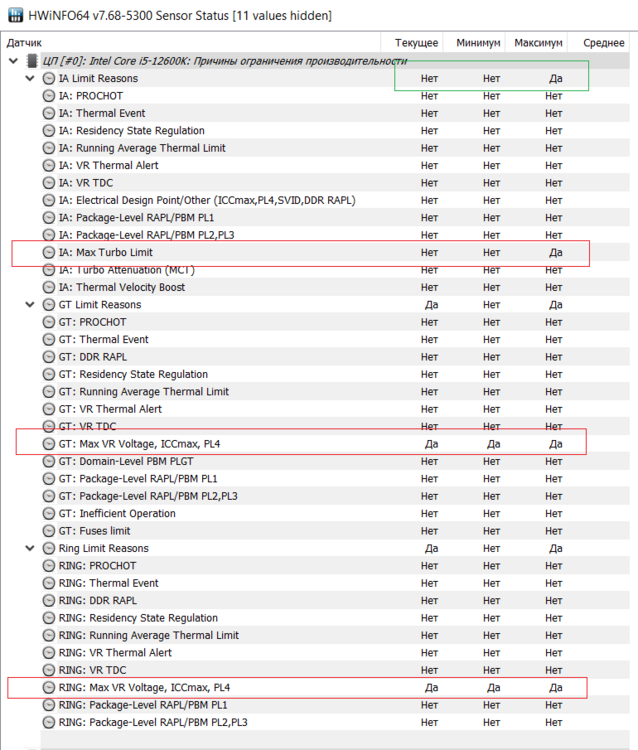Image resolution: width=638 pixels, height=750 pixels.
Task: Collapse the Ring Limit Reasons section
Action: (x=30, y=548)
